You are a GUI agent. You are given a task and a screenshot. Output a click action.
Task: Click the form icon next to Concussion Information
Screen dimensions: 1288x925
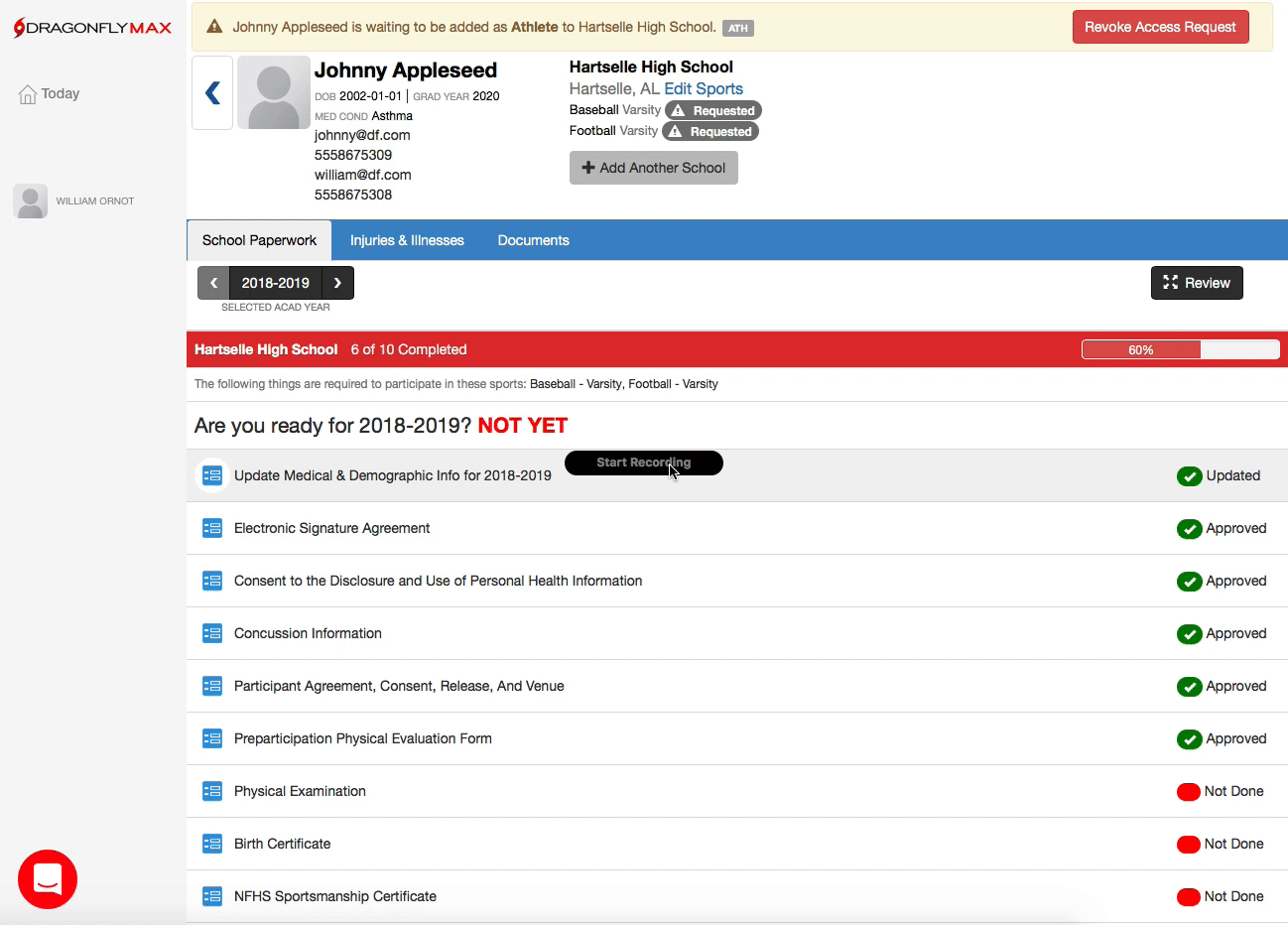pos(212,633)
